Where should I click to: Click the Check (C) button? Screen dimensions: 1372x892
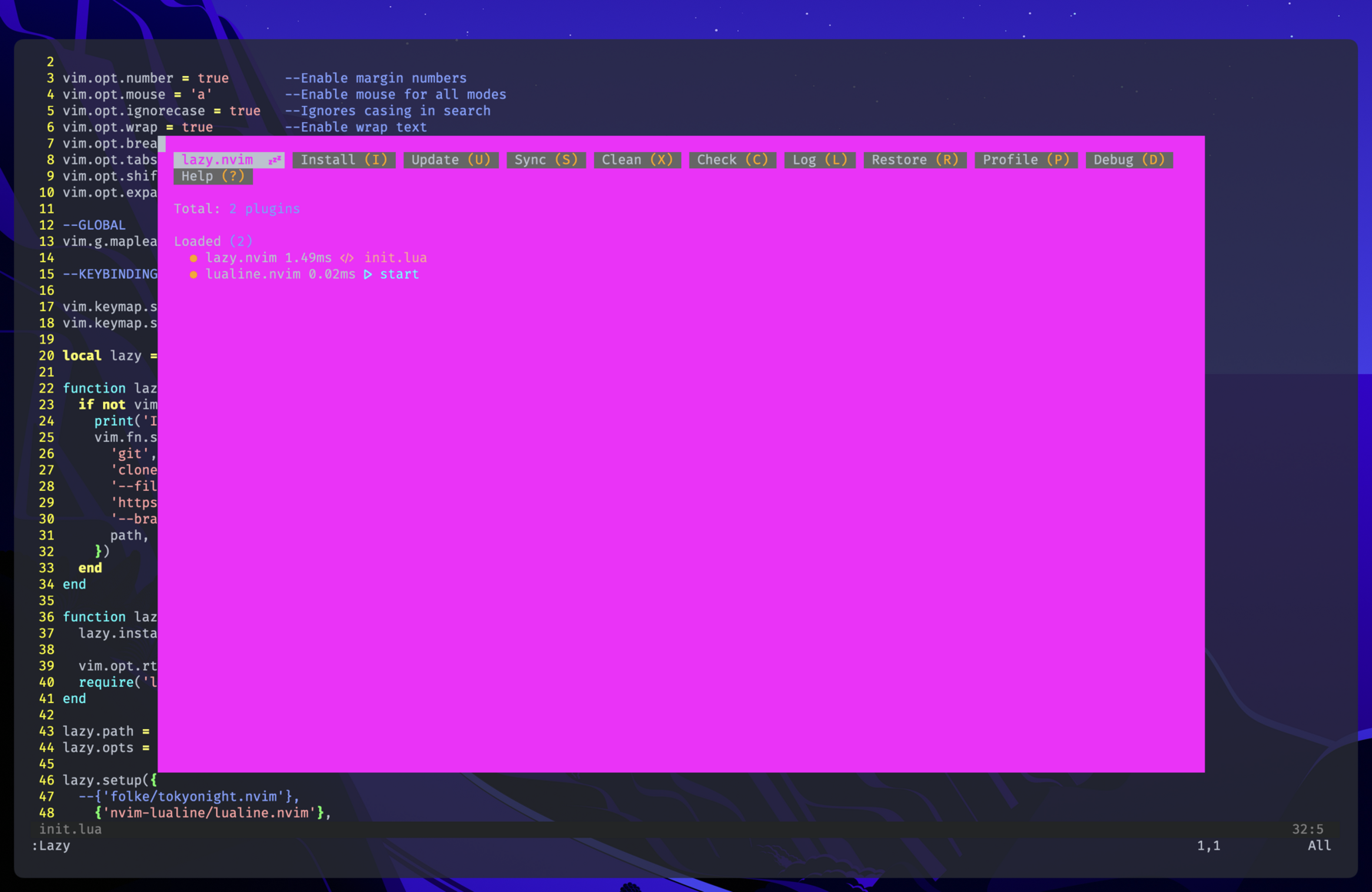pyautogui.click(x=732, y=160)
